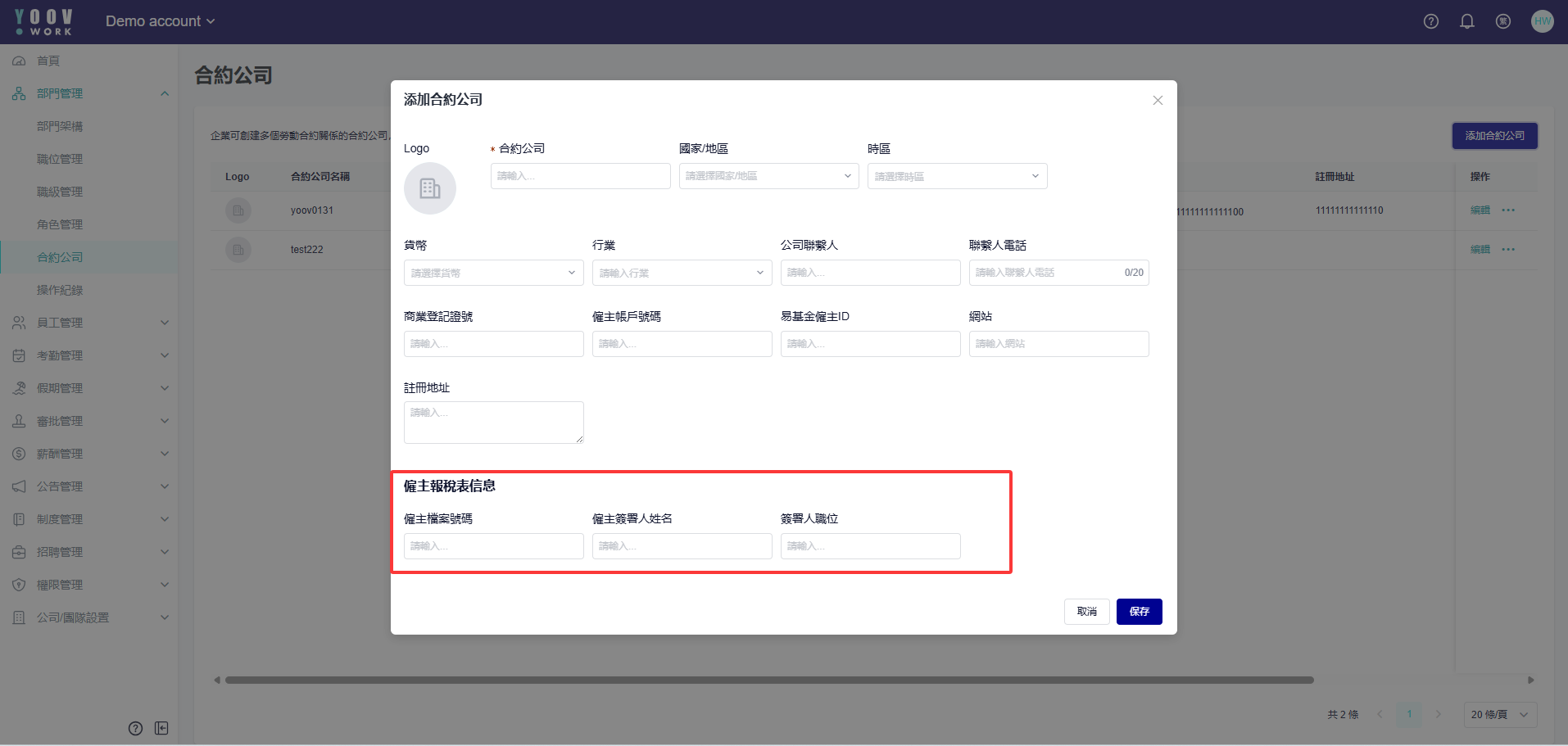
Task: Click the help question mark icon in top bar
Action: coord(1430,21)
